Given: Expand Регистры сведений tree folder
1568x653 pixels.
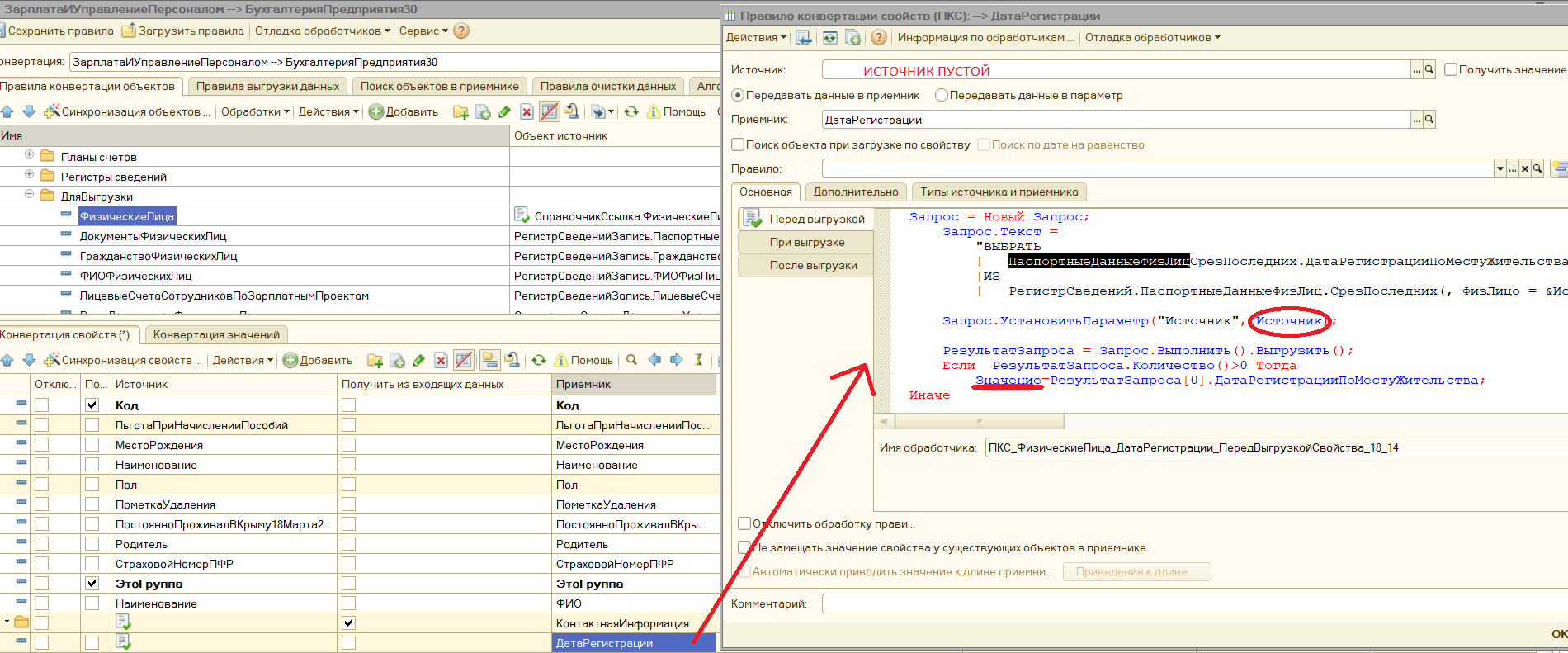Looking at the screenshot, I should [x=30, y=174].
